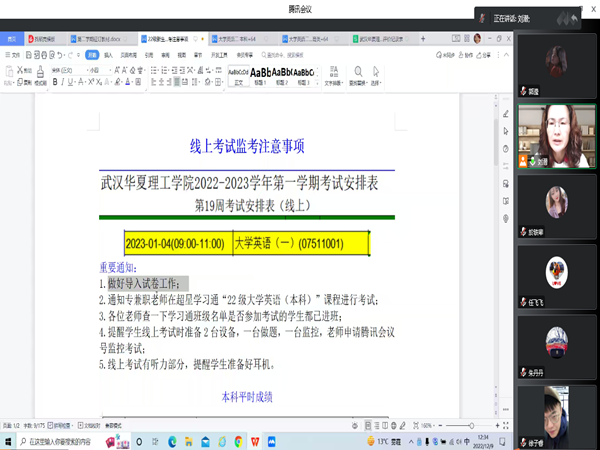The image size is (600, 450).
Task: Switch to the 开发工具 ribbon tab
Action: 219,55
